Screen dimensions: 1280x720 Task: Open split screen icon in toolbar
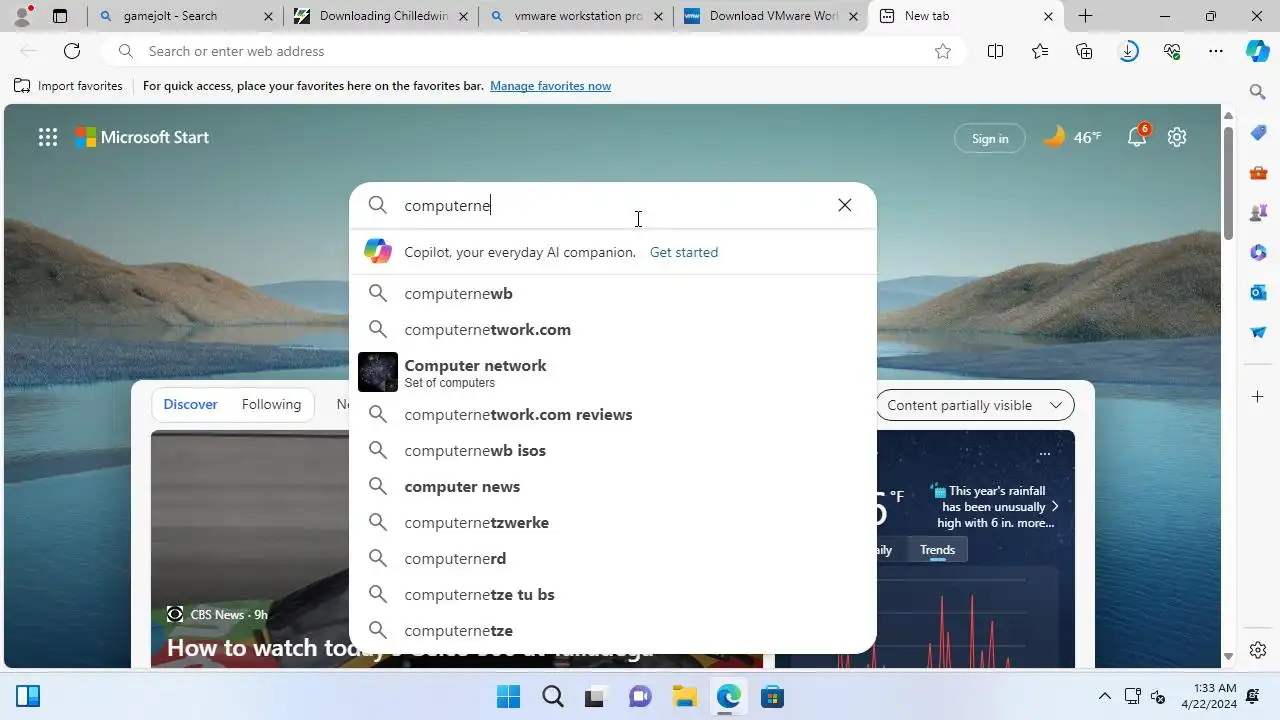click(995, 51)
